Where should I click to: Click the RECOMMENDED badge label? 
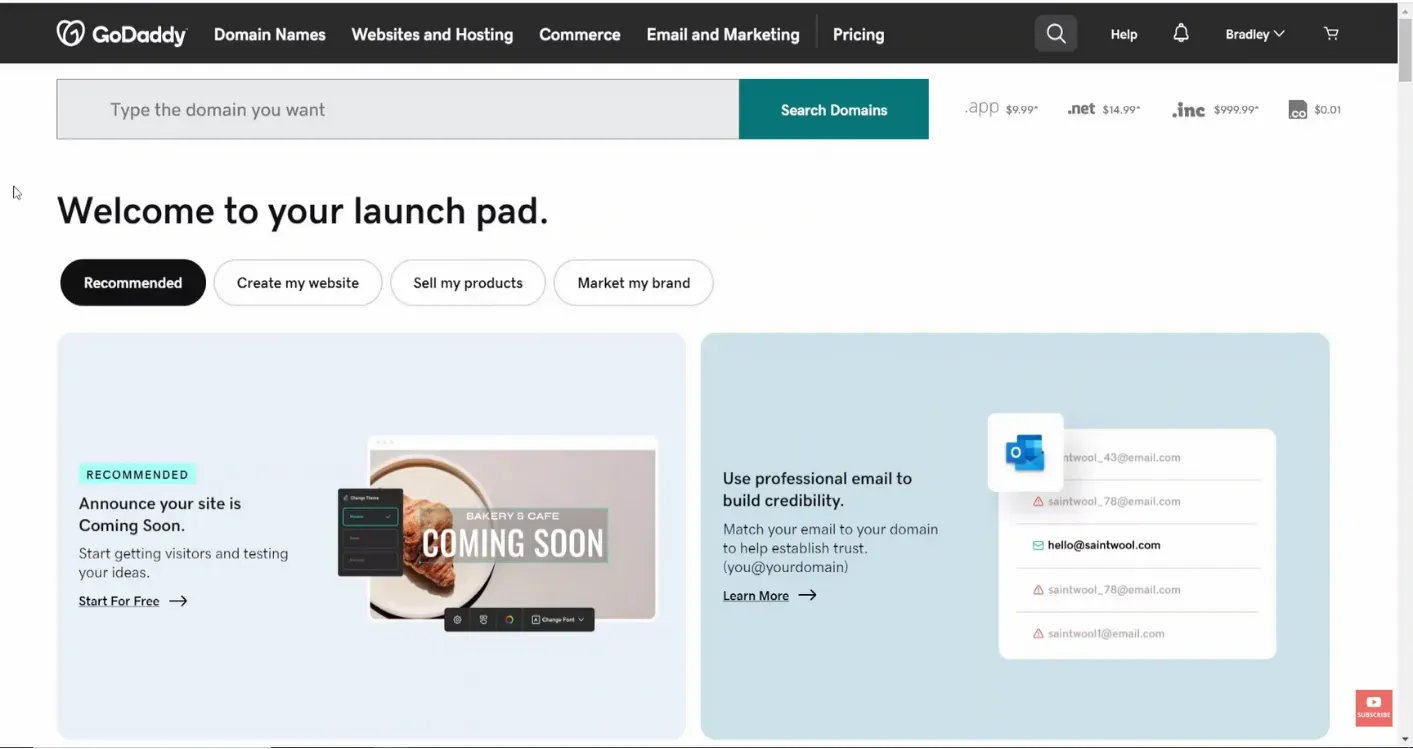click(x=137, y=475)
